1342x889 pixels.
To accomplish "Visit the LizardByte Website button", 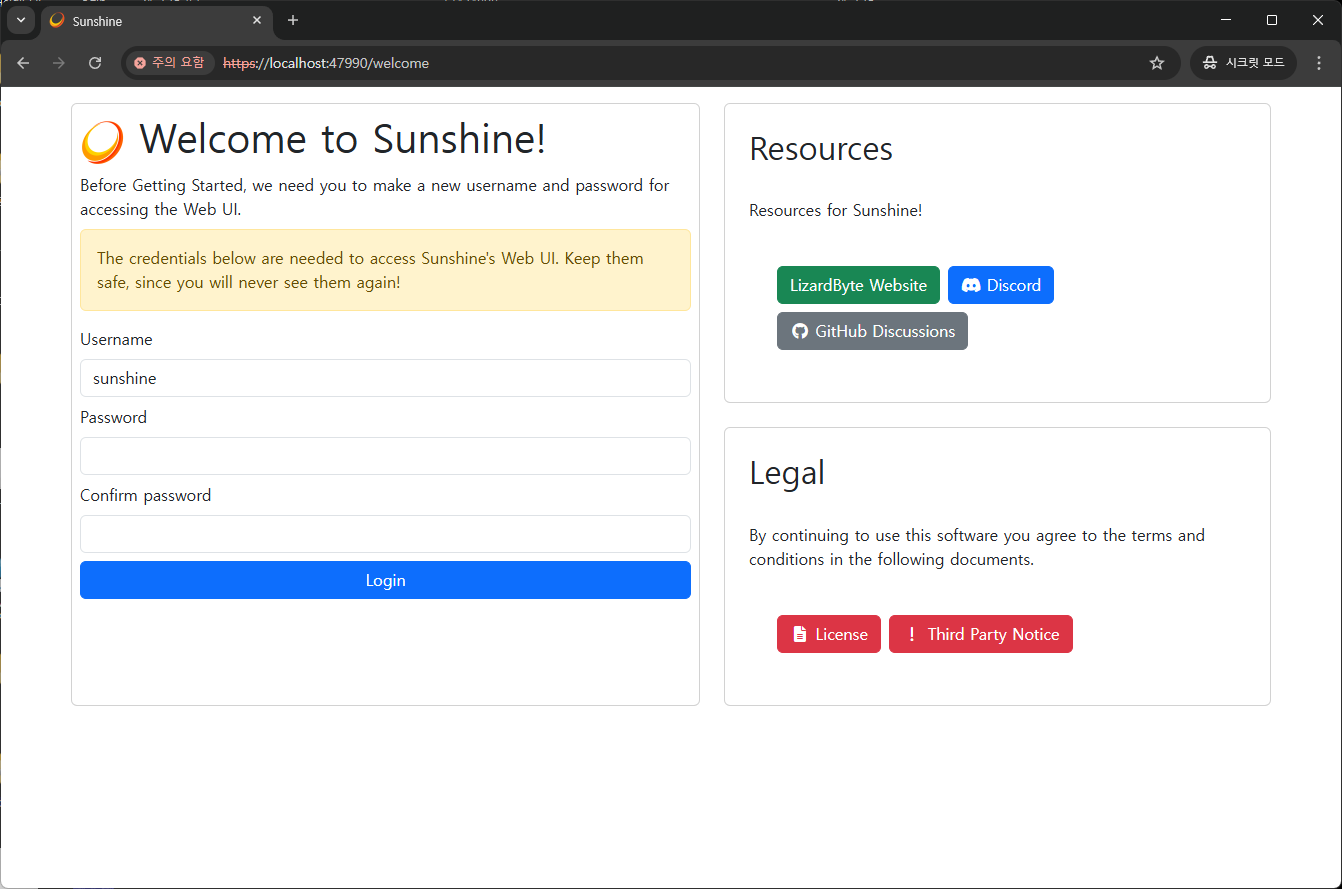I will pyautogui.click(x=858, y=285).
